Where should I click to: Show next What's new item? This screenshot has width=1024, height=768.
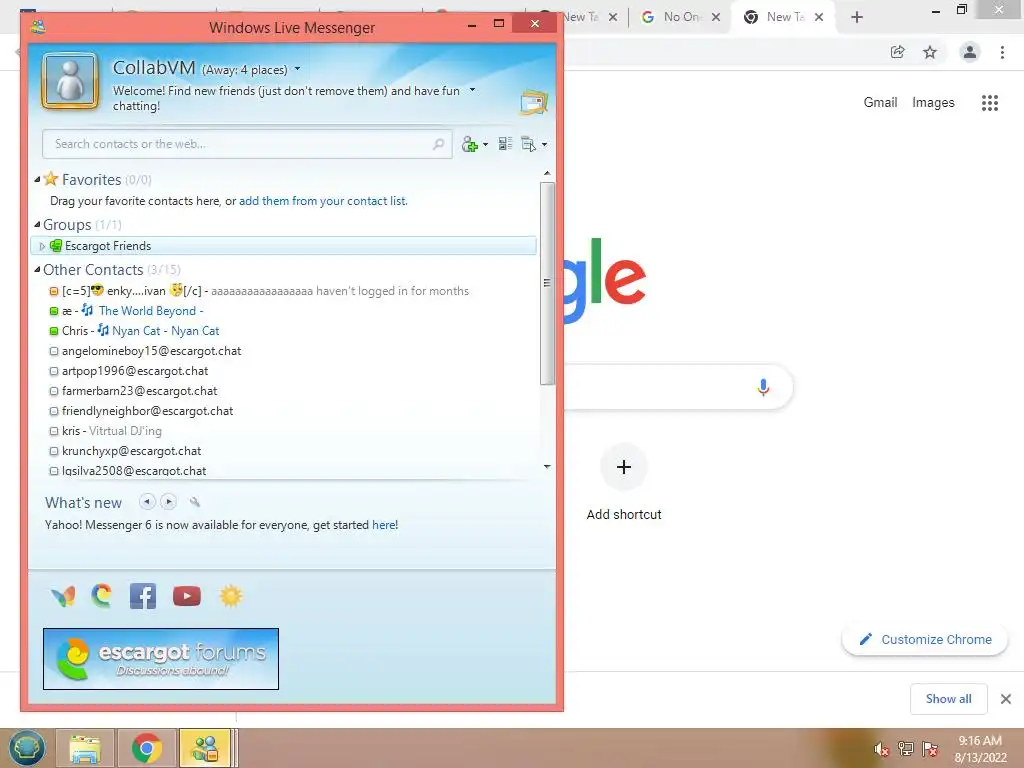(x=168, y=502)
